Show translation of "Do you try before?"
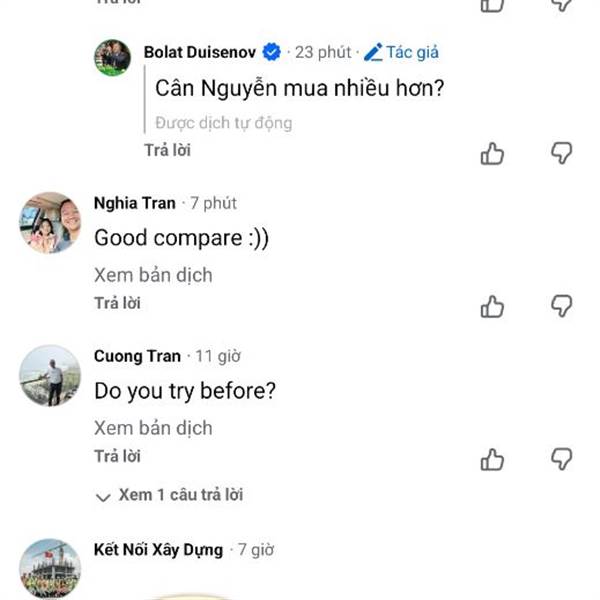600x600 pixels. coord(153,428)
